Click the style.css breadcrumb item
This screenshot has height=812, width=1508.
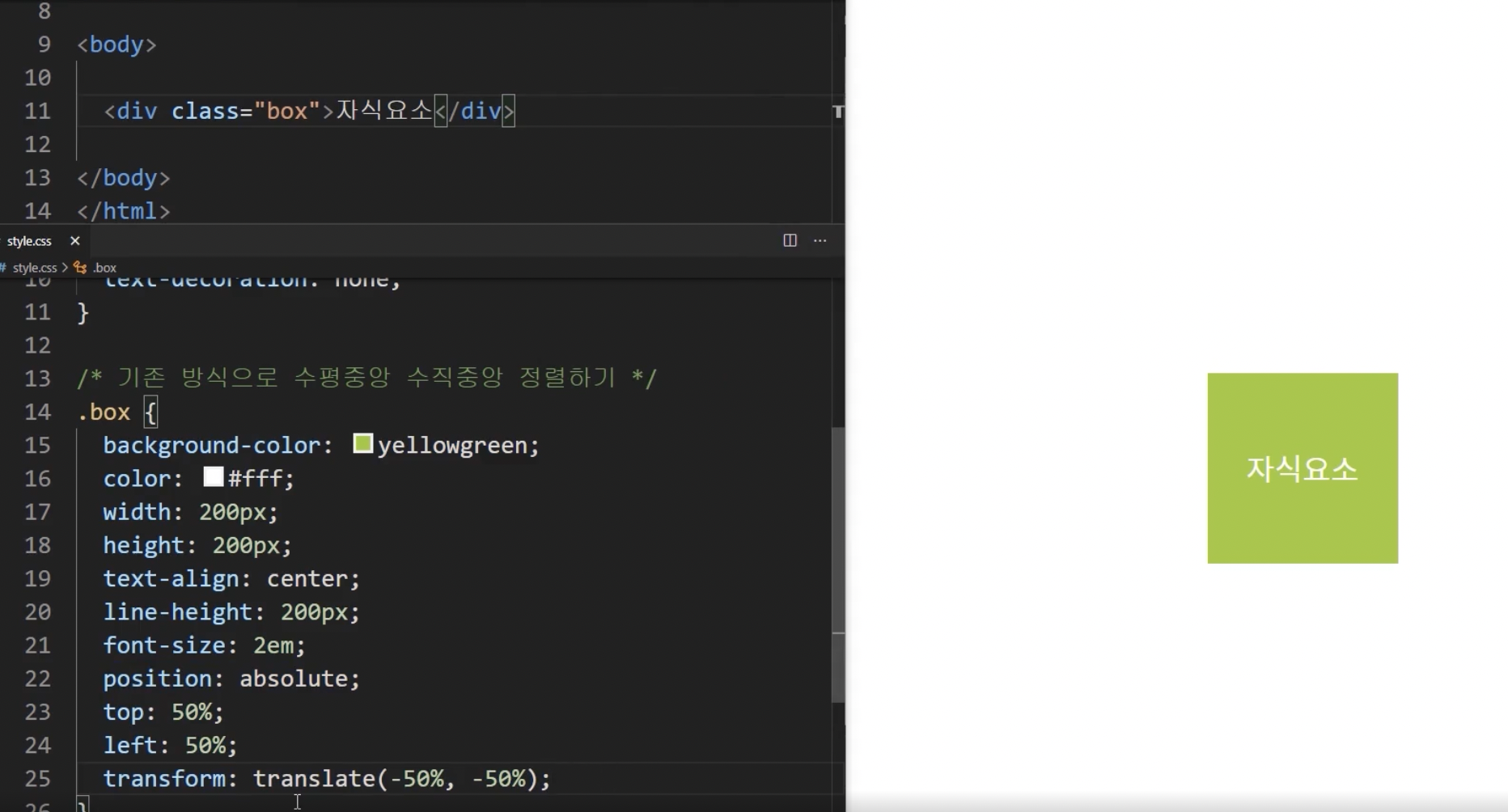pyautogui.click(x=35, y=268)
